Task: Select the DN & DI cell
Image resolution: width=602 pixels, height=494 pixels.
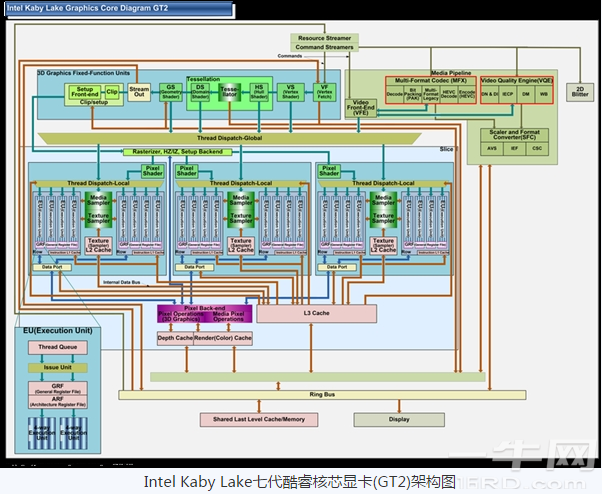Action: 490,94
